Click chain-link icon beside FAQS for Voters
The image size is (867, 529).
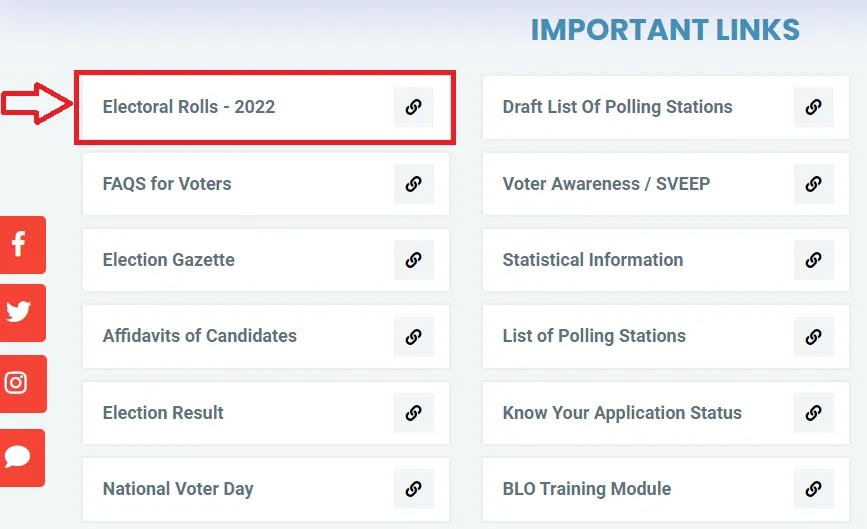(x=414, y=184)
